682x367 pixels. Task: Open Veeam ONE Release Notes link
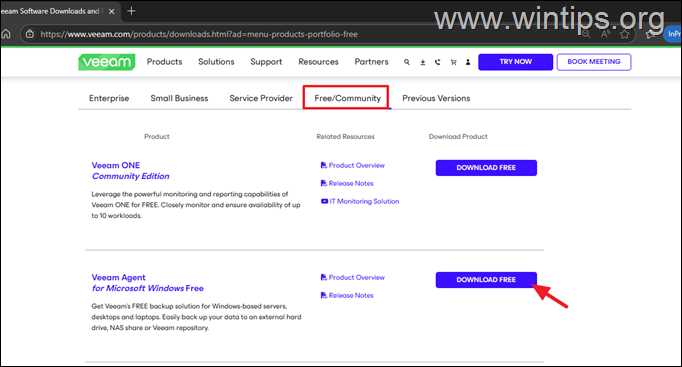347,183
